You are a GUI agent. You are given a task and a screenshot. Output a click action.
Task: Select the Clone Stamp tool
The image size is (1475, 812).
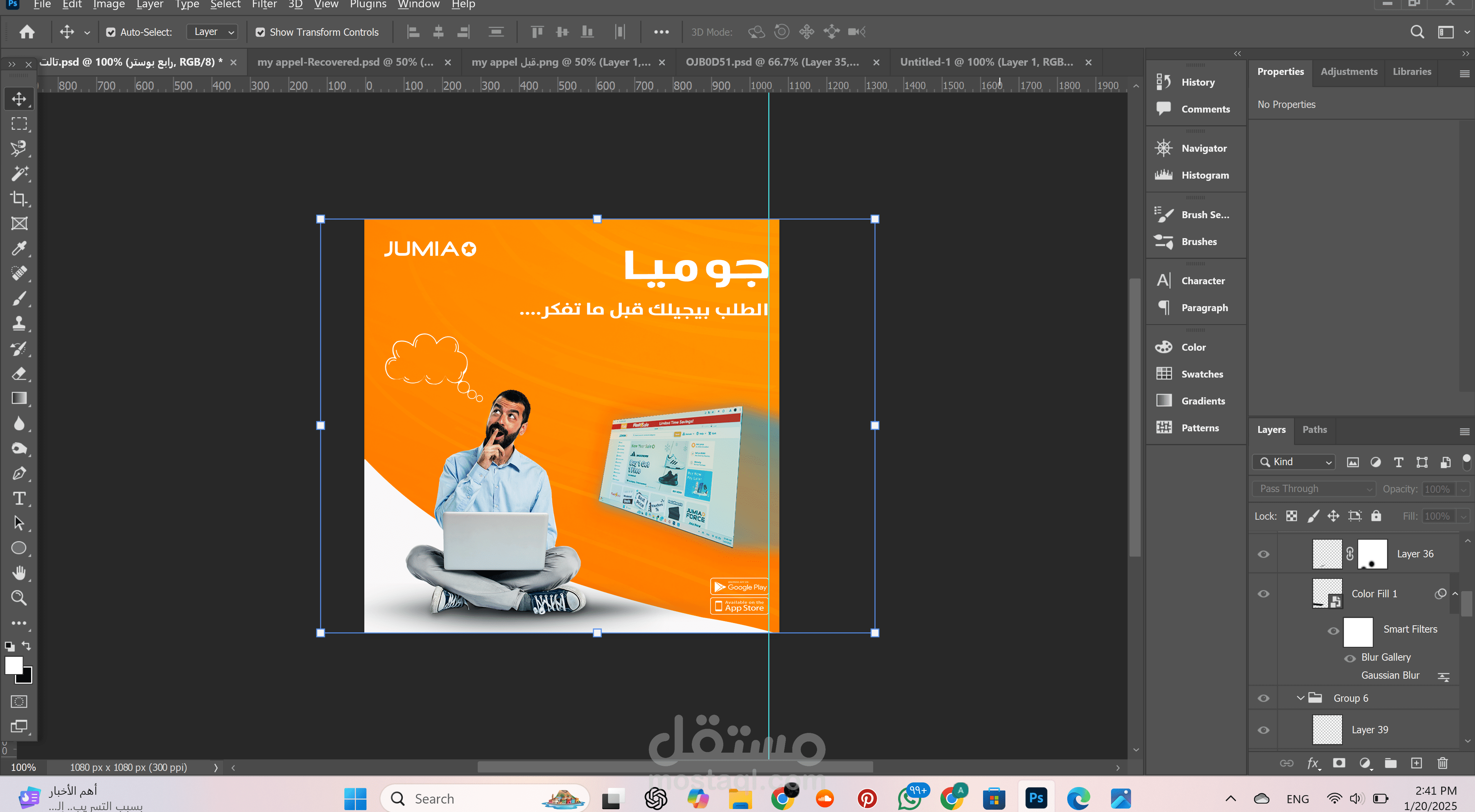pos(19,323)
